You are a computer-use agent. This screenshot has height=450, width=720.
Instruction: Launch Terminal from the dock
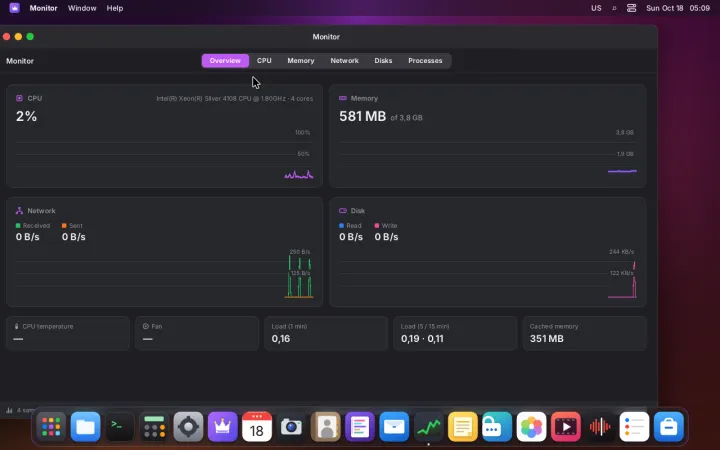point(119,427)
